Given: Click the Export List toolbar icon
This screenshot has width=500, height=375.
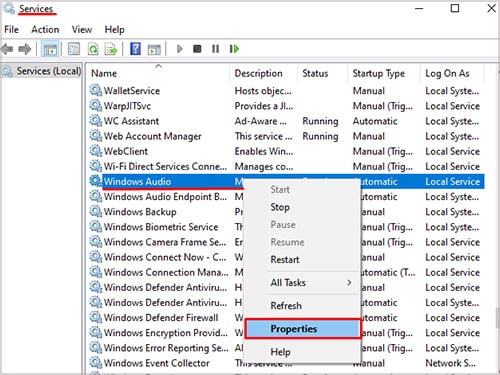Looking at the screenshot, I should click(x=111, y=49).
